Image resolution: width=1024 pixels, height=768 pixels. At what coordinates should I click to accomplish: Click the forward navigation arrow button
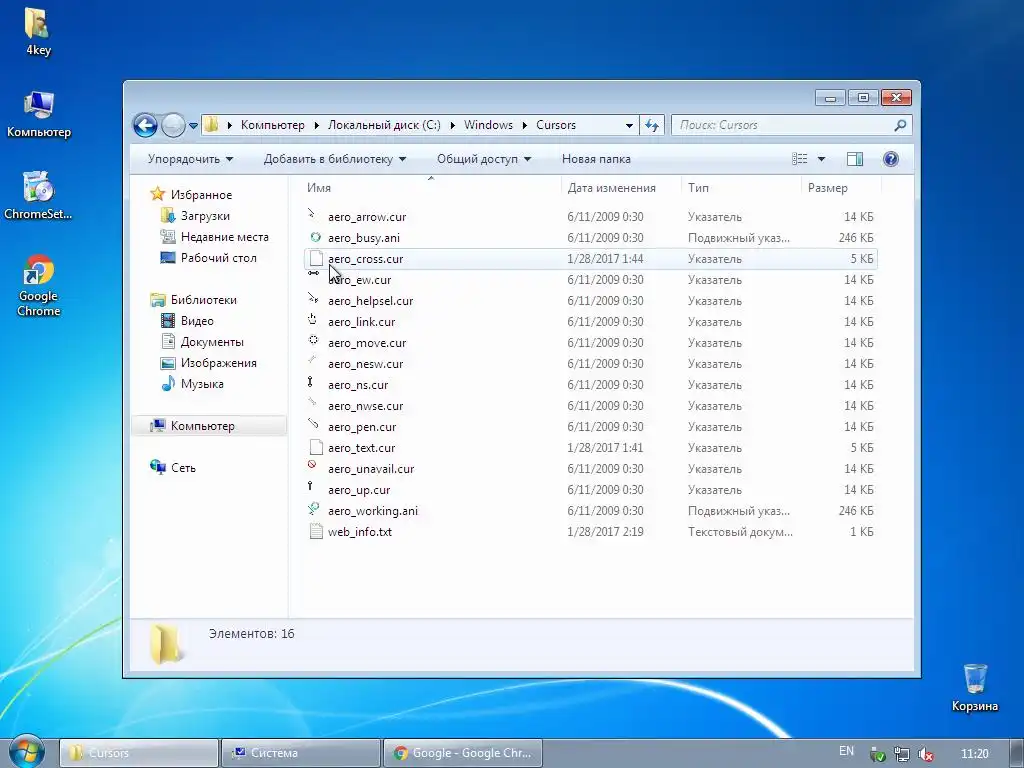coord(173,125)
